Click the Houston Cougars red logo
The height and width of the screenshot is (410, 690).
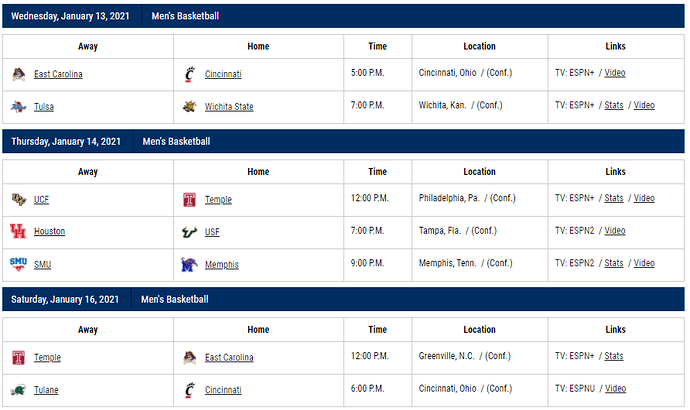[18, 231]
